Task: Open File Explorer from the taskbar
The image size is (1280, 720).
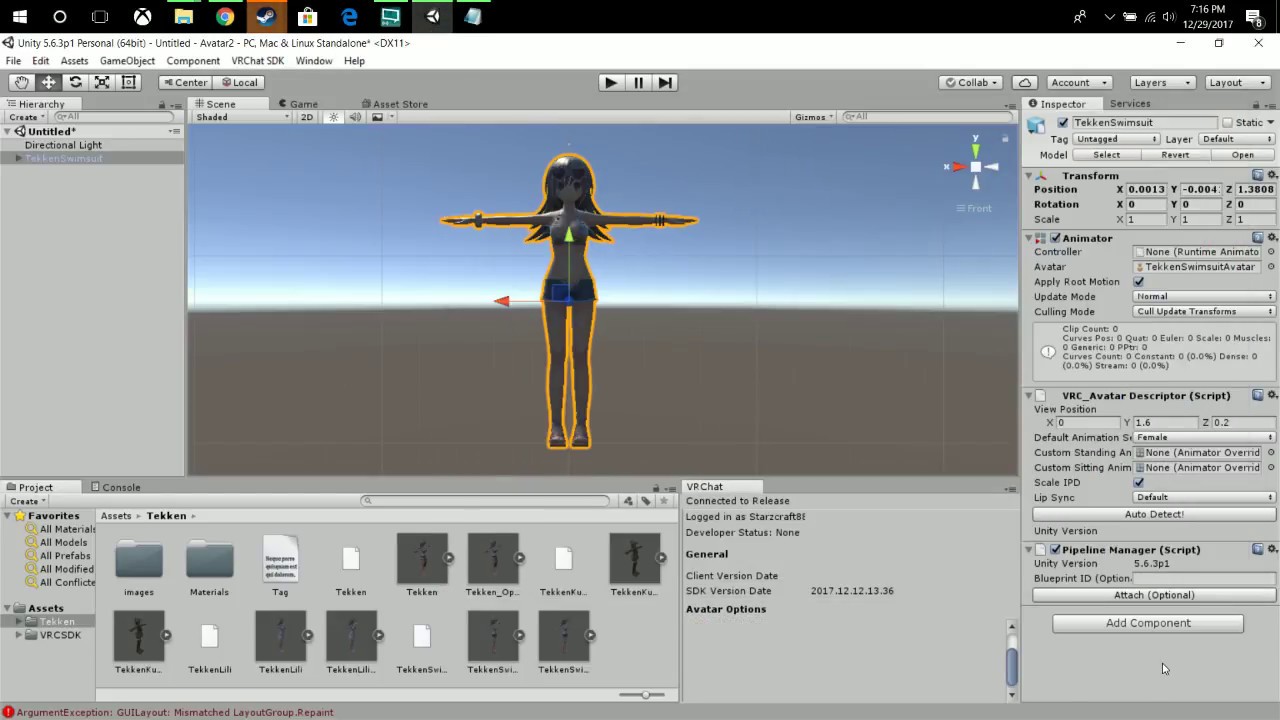Action: pyautogui.click(x=183, y=16)
